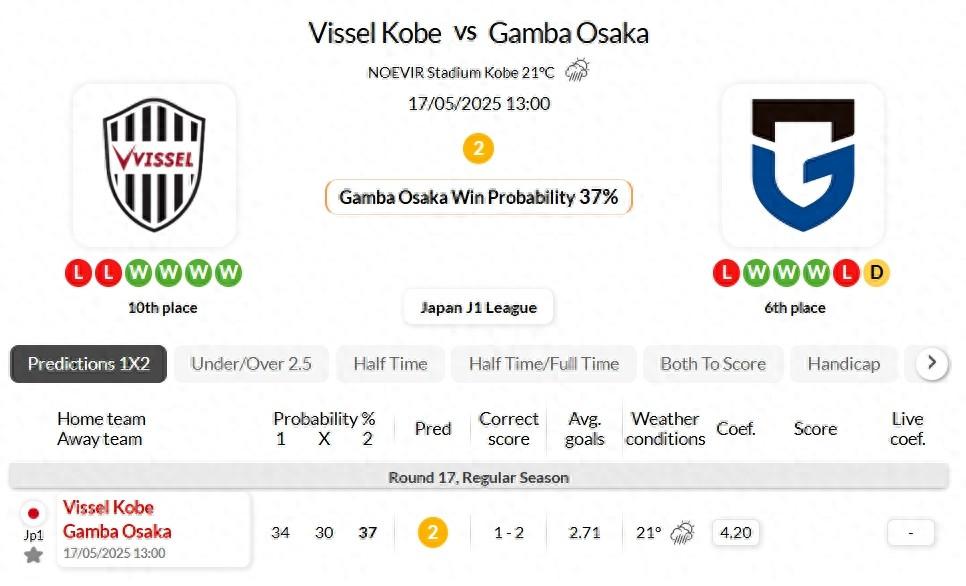
Task: Click the 4.20 coefficient button
Action: [x=736, y=533]
